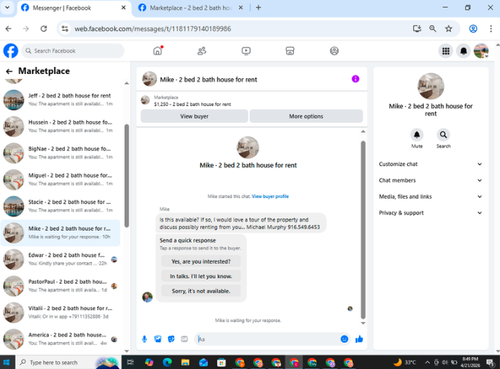Follow the View buyer profile link
This screenshot has width=500, height=369.
[270, 196]
